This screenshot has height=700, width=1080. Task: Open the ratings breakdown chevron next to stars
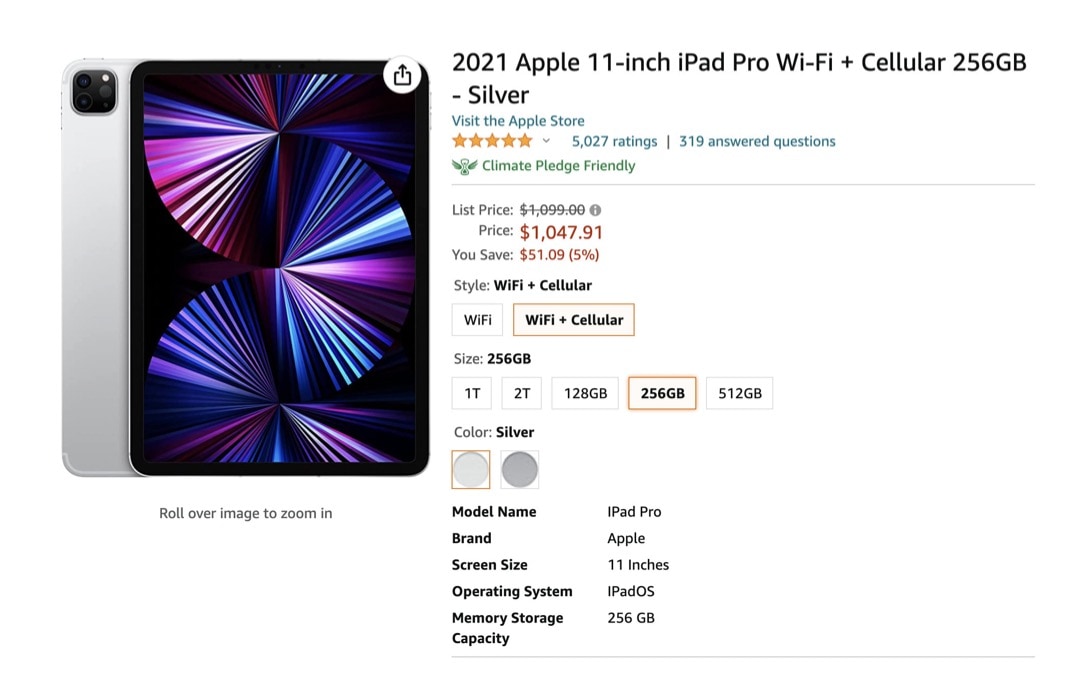click(x=545, y=142)
